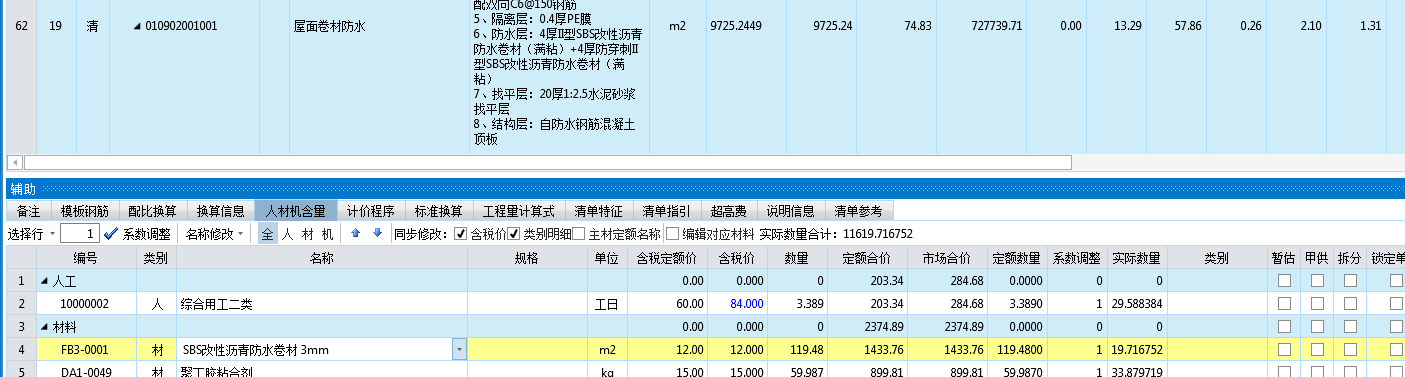This screenshot has width=1405, height=377.
Task: Toggle 暂估 checkbox in the 人工 row
Action: (1284, 281)
